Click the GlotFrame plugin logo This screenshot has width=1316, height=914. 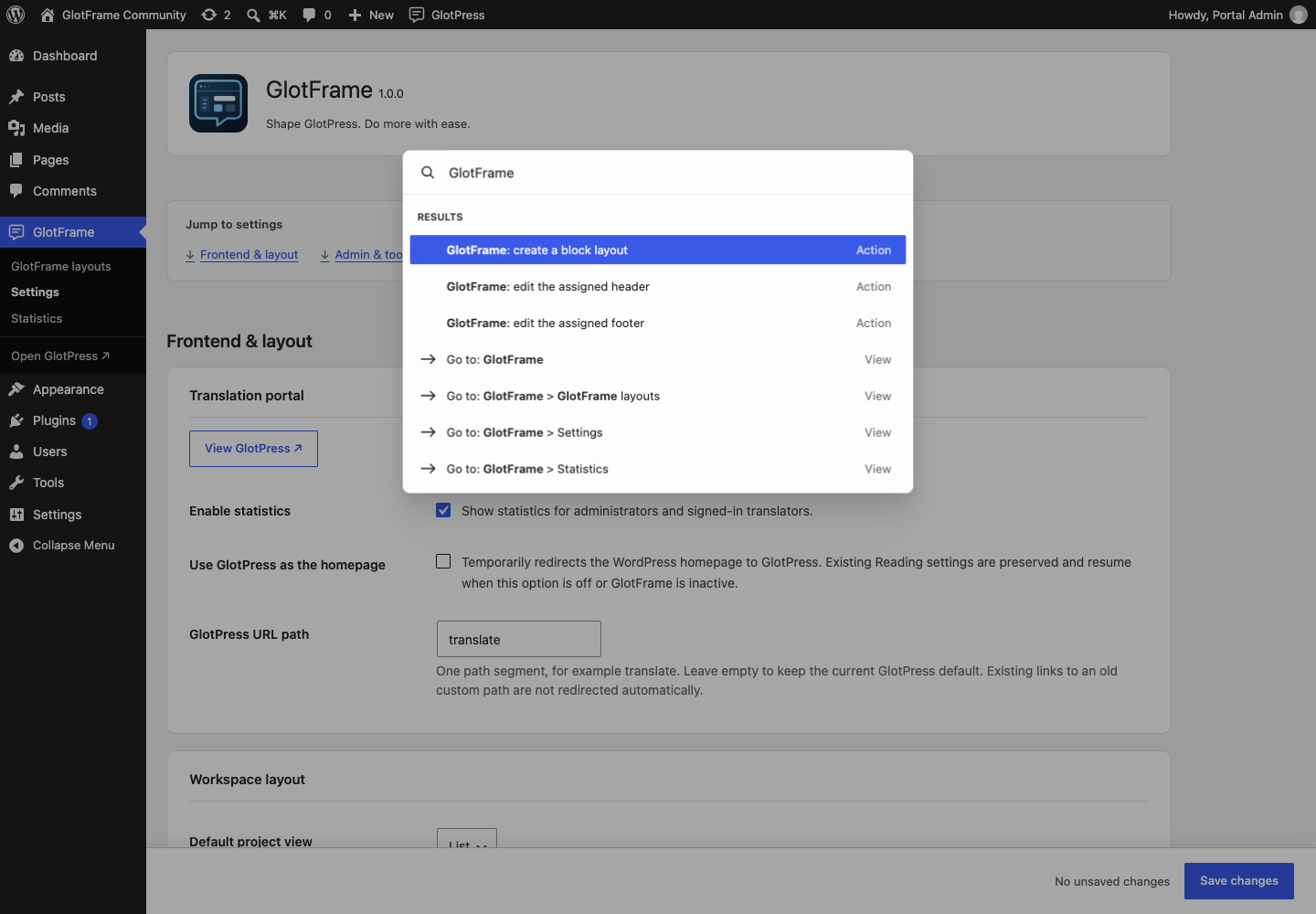(x=218, y=103)
